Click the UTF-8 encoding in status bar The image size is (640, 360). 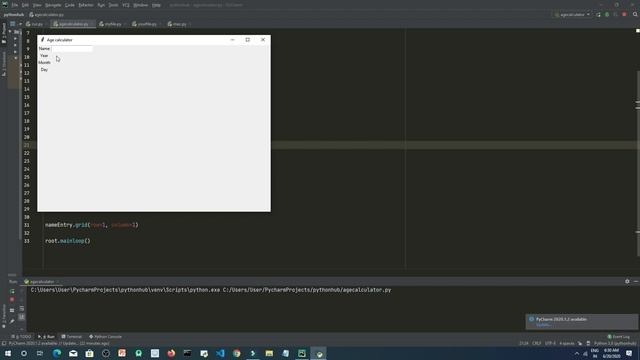pos(550,343)
